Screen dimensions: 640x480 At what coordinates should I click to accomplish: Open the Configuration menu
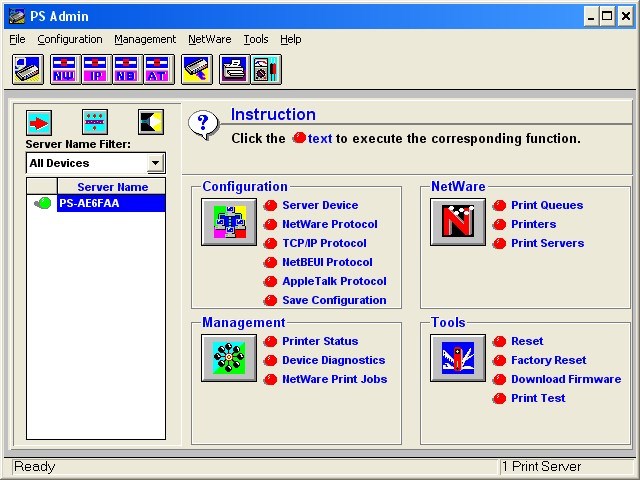tap(70, 39)
